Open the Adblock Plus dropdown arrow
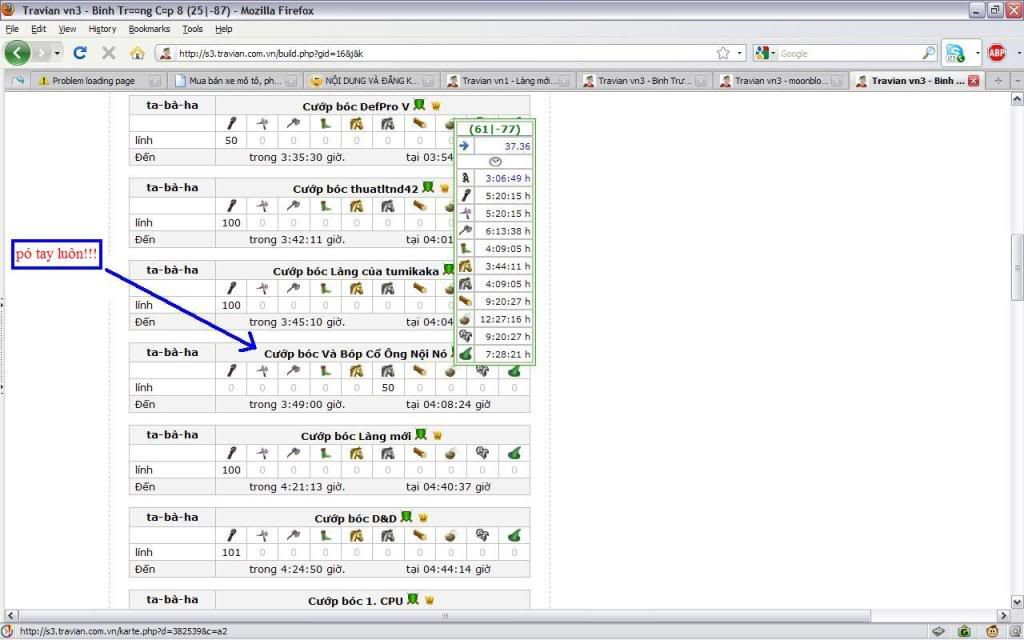Screen dimensions: 1024x640 pyautogui.click(x=1017, y=53)
